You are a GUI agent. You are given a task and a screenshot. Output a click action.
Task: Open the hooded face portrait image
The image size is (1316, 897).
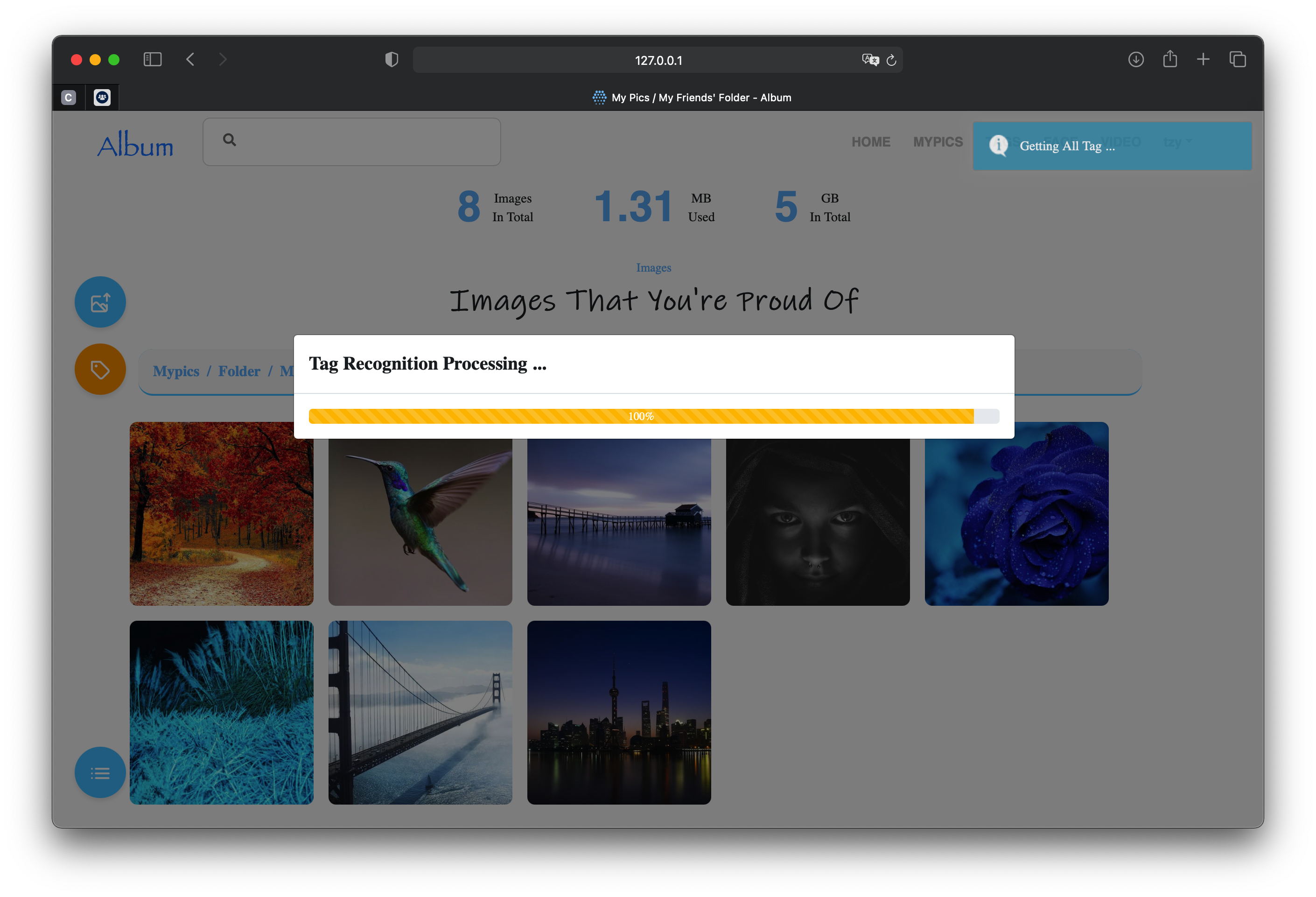818,522
